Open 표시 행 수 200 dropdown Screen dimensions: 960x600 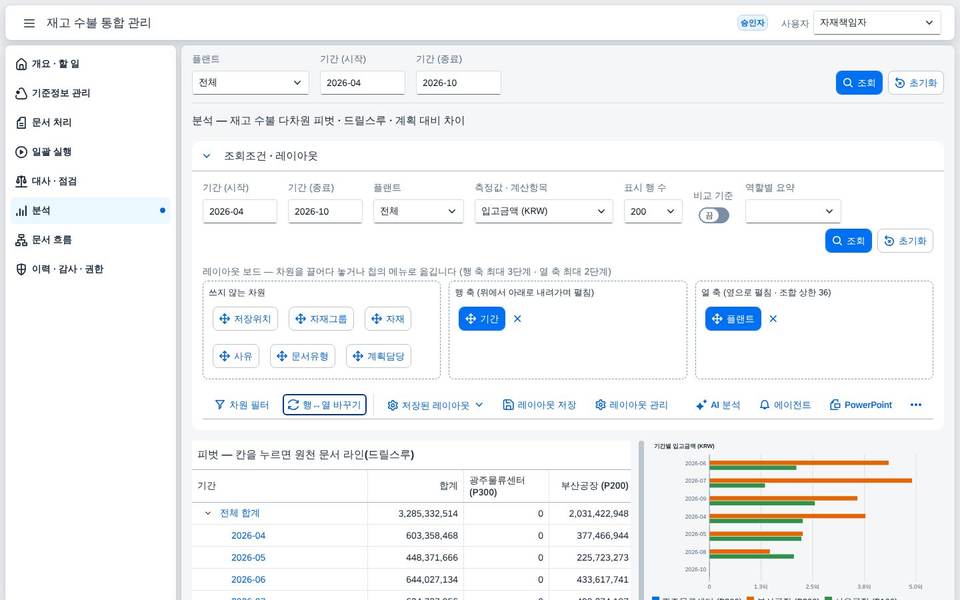point(653,211)
